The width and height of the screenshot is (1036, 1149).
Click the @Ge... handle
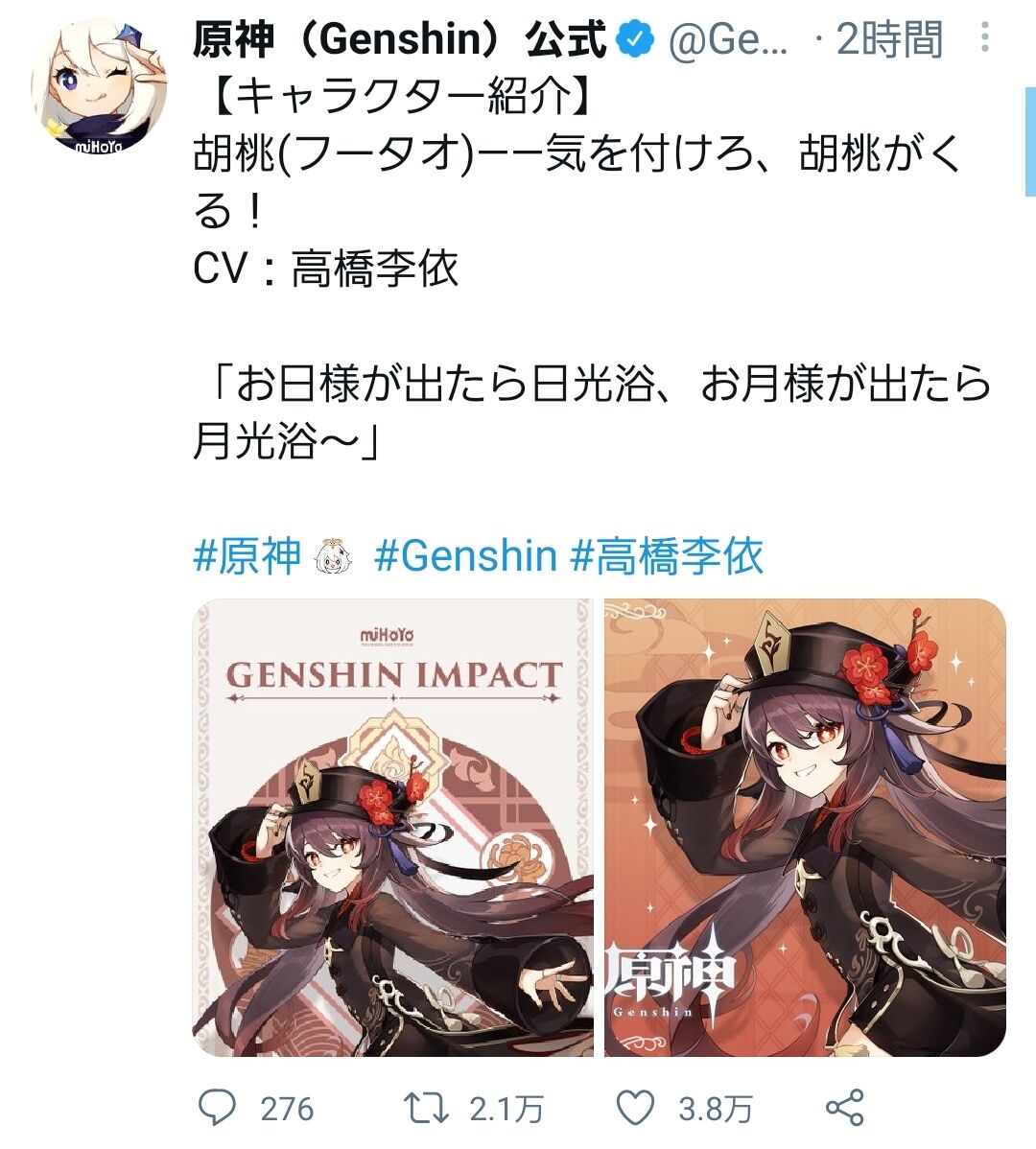tap(727, 38)
